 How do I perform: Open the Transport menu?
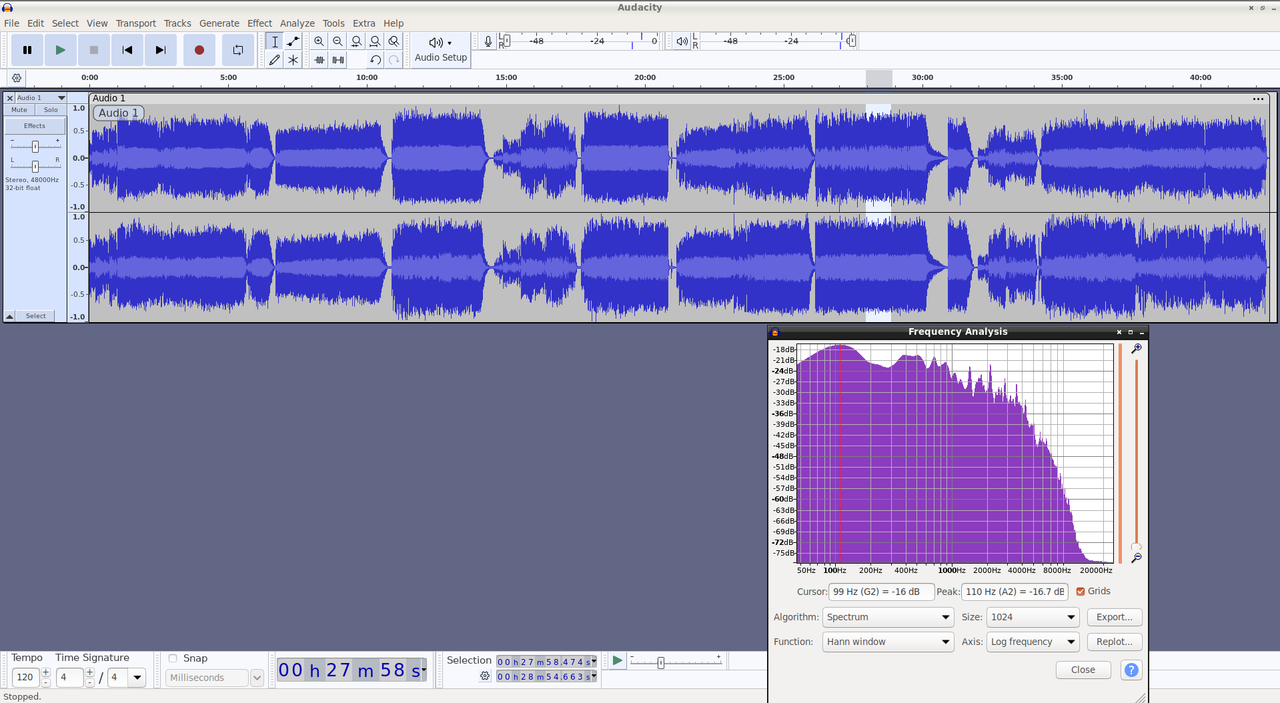point(136,23)
